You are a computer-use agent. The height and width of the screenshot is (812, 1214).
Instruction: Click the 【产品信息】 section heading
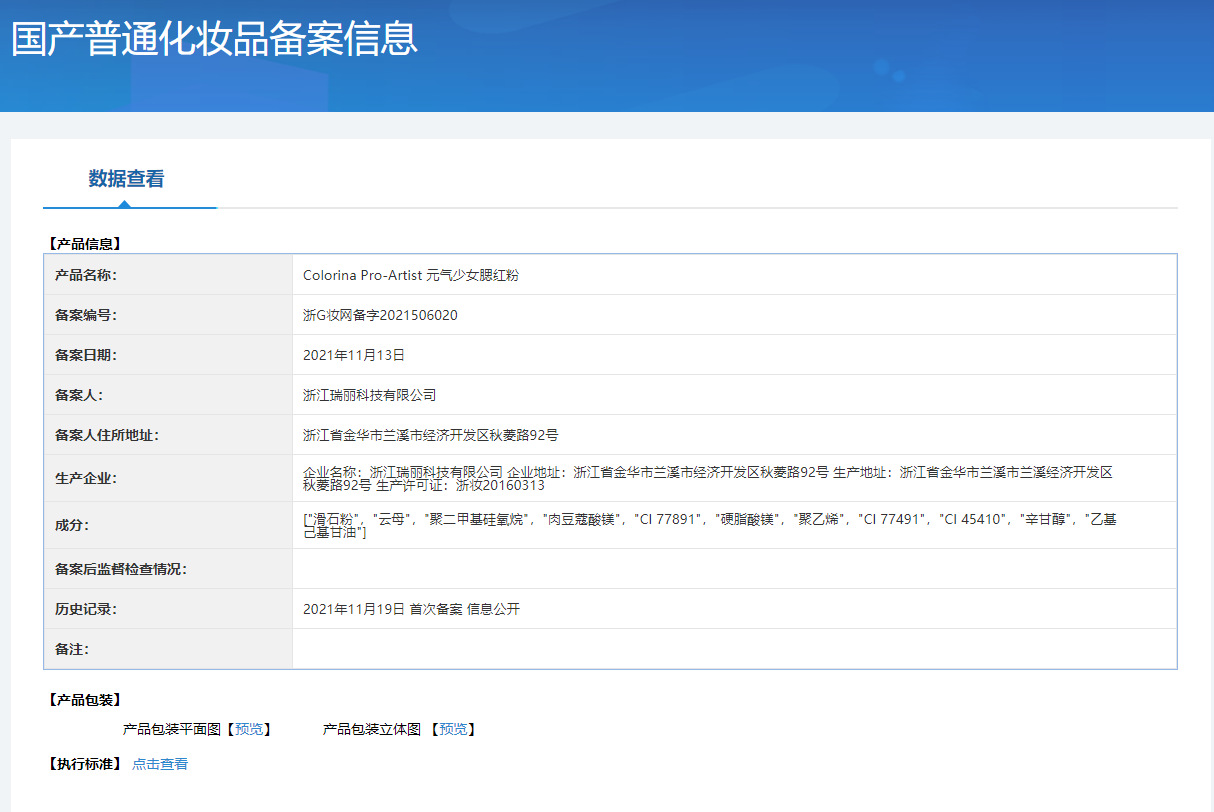pos(84,243)
